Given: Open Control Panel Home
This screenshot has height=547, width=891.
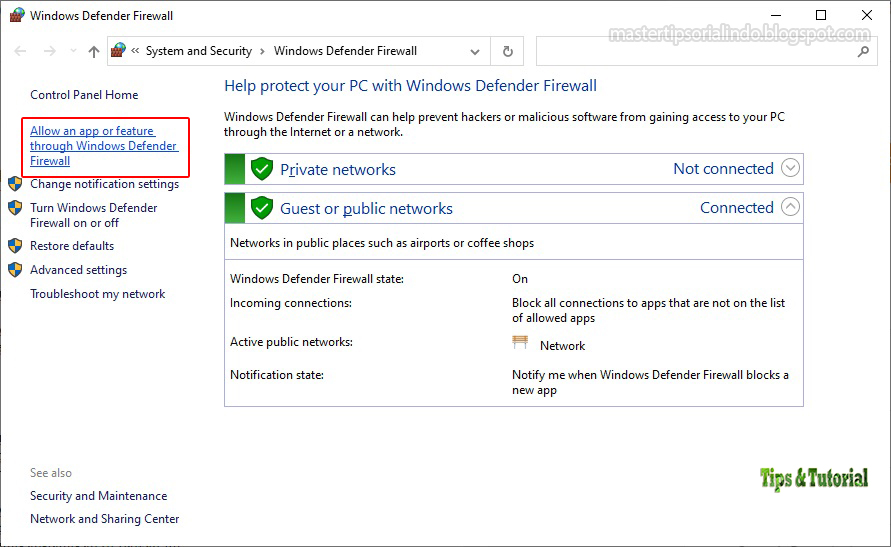Looking at the screenshot, I should [x=84, y=95].
